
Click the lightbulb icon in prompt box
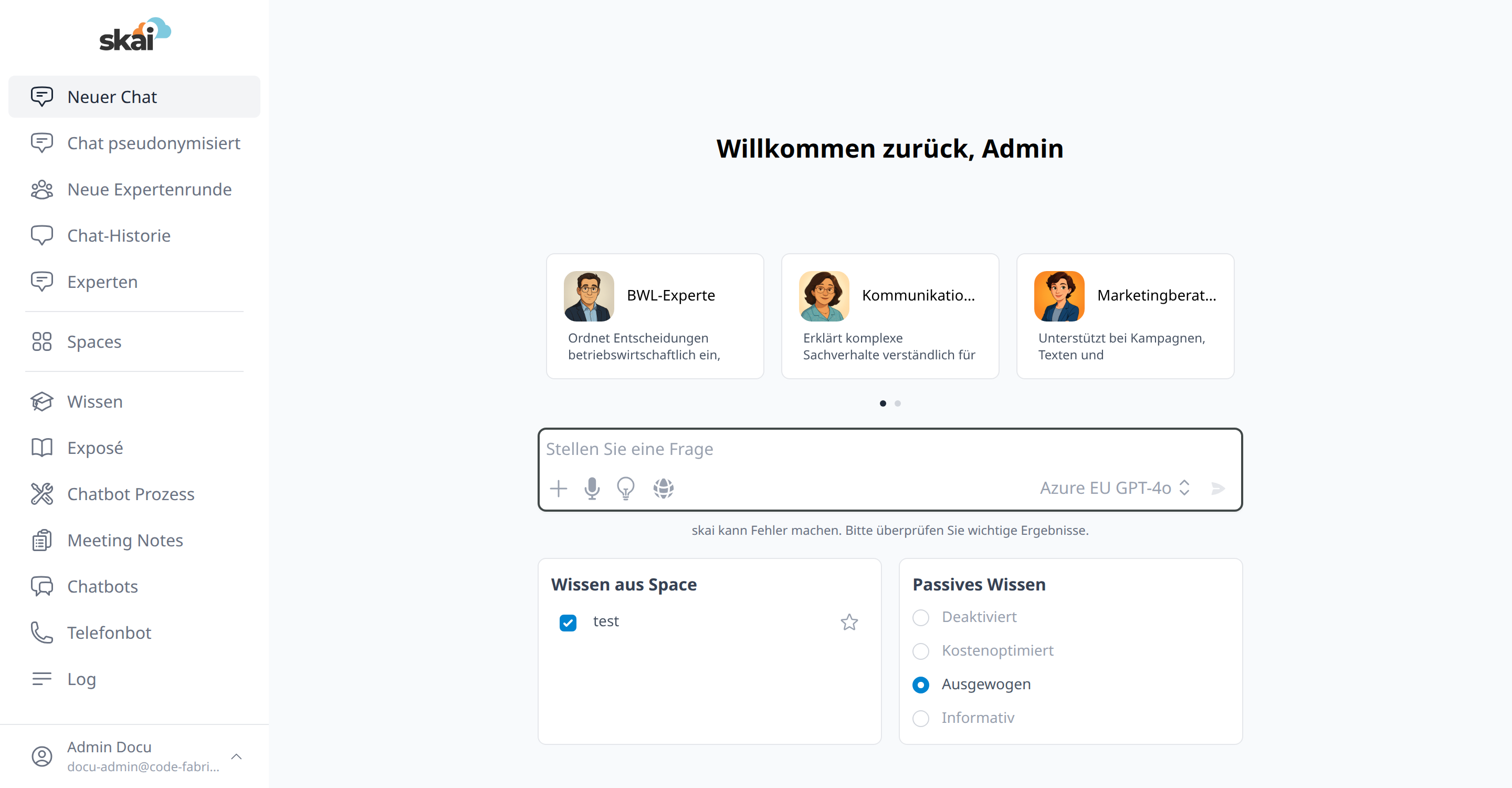[x=626, y=488]
